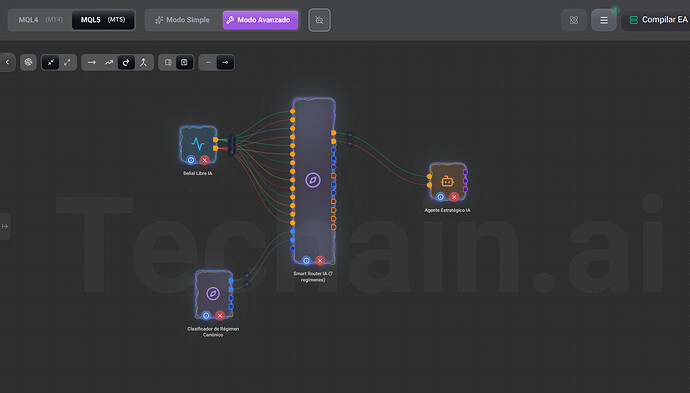This screenshot has height=393, width=690.
Task: Select the outward-arrows expand layout icon
Action: click(x=67, y=62)
